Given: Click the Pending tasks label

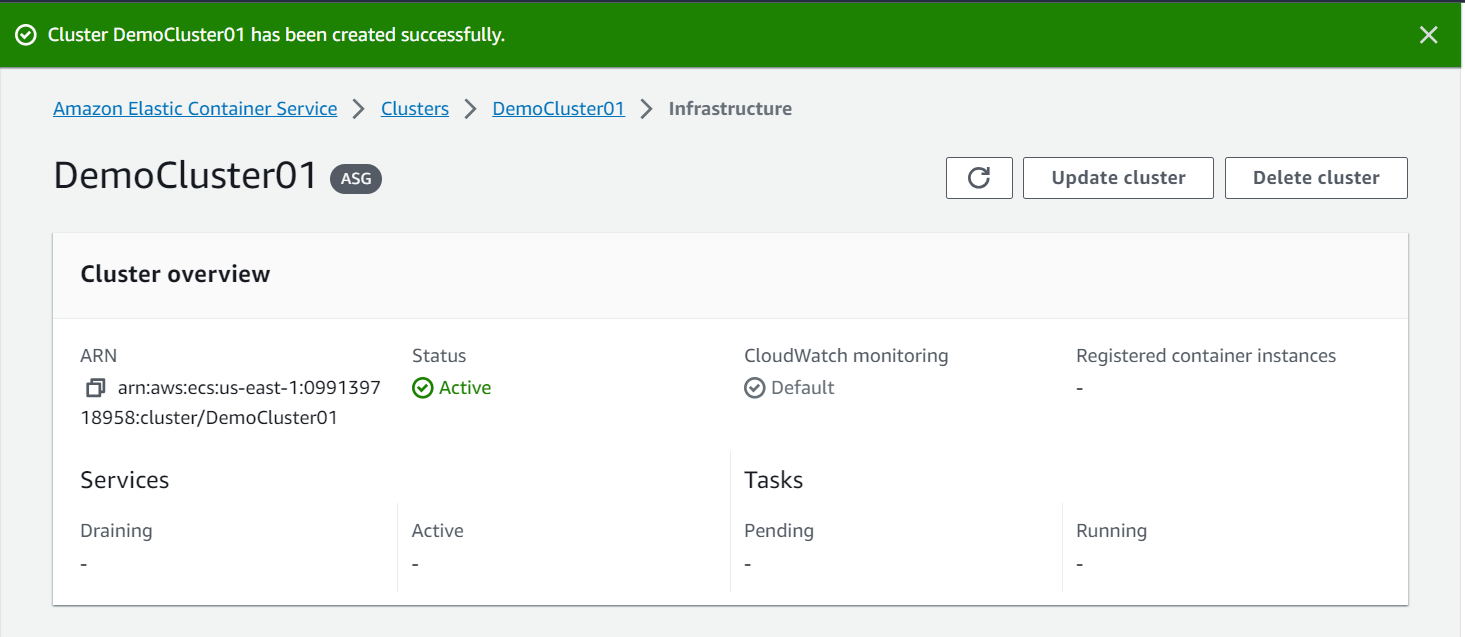Looking at the screenshot, I should pos(779,531).
